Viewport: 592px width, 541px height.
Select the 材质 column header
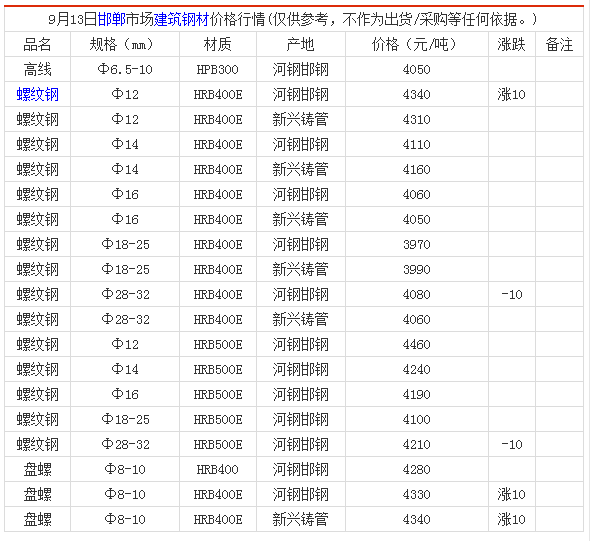click(218, 45)
